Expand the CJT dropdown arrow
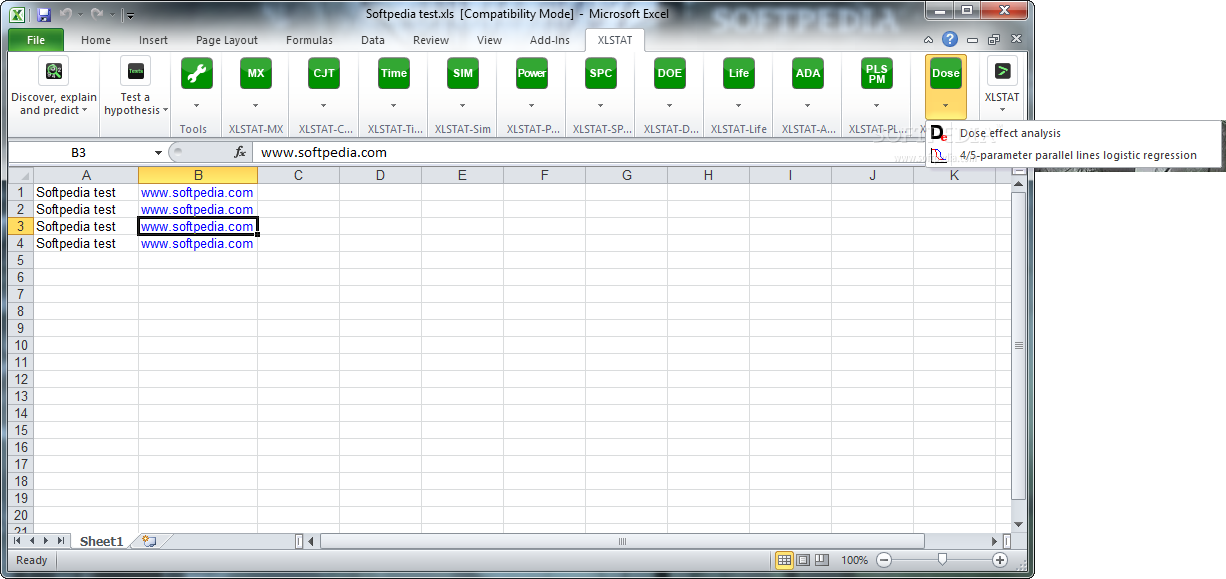This screenshot has width=1226, height=579. (x=324, y=105)
